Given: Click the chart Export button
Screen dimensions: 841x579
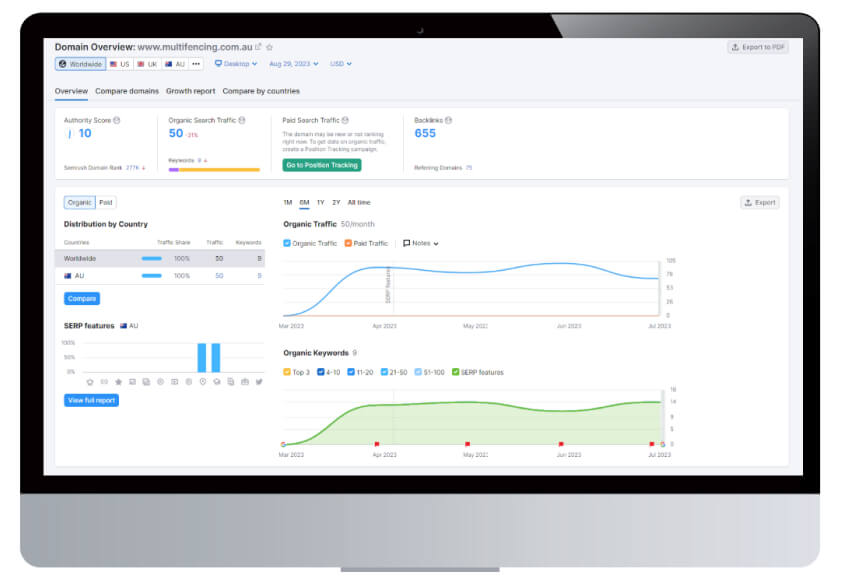Looking at the screenshot, I should click(760, 203).
